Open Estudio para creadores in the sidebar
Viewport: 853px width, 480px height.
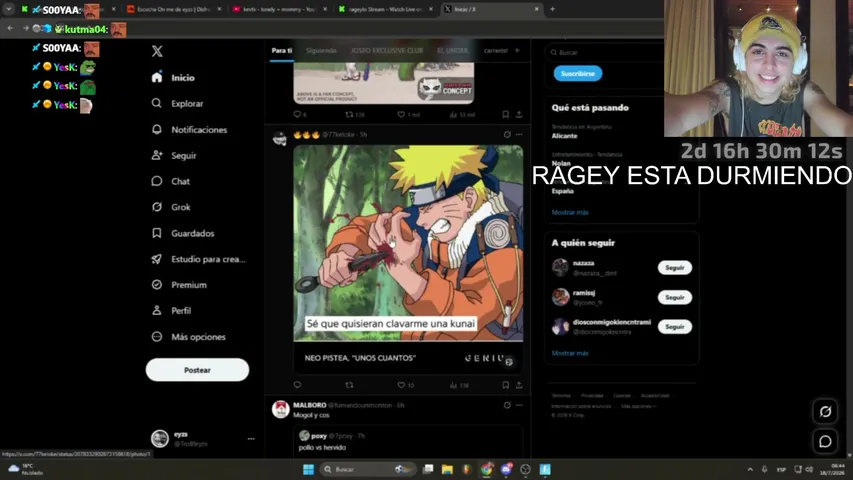point(199,259)
